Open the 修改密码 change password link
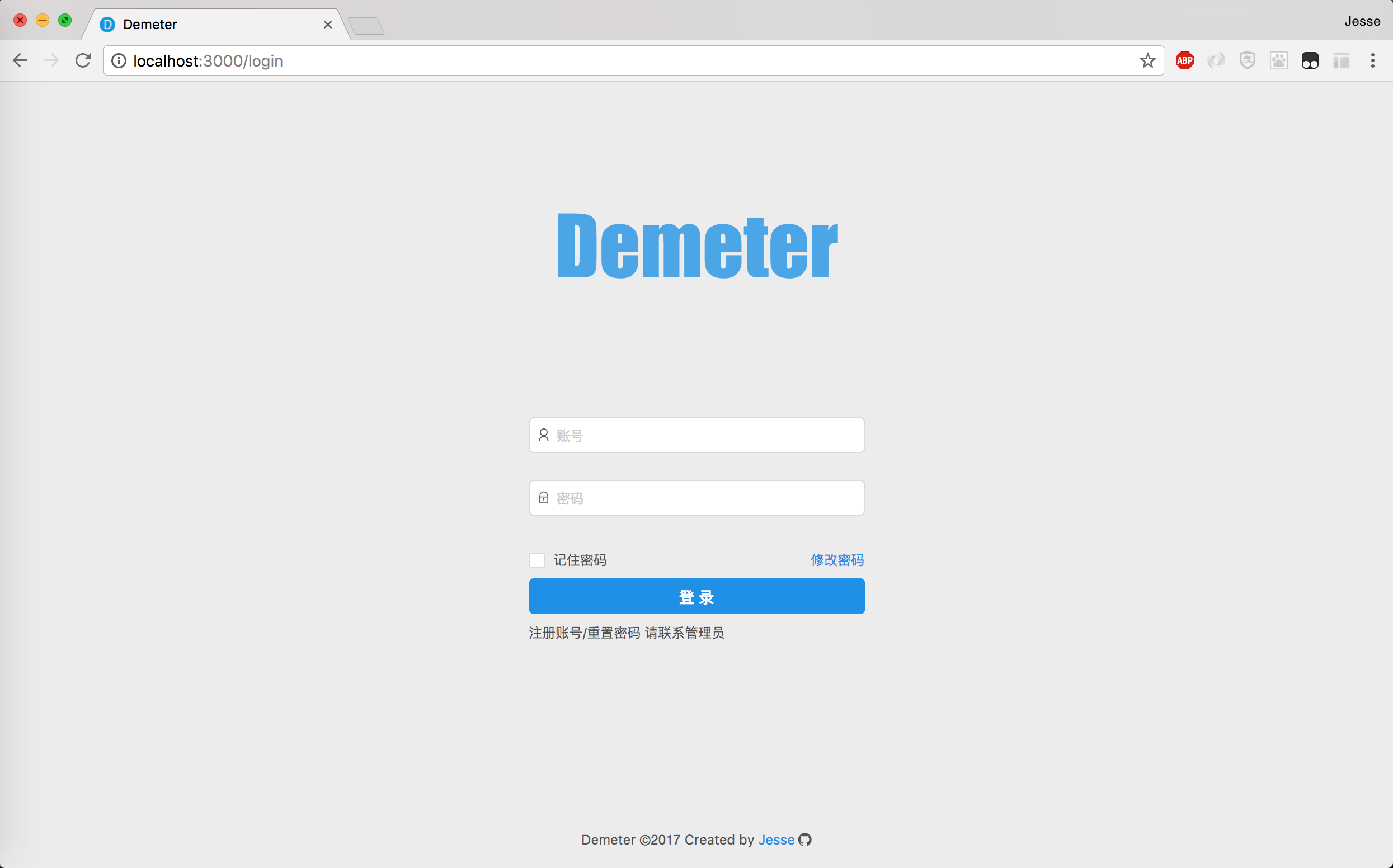This screenshot has width=1393, height=868. coord(837,560)
